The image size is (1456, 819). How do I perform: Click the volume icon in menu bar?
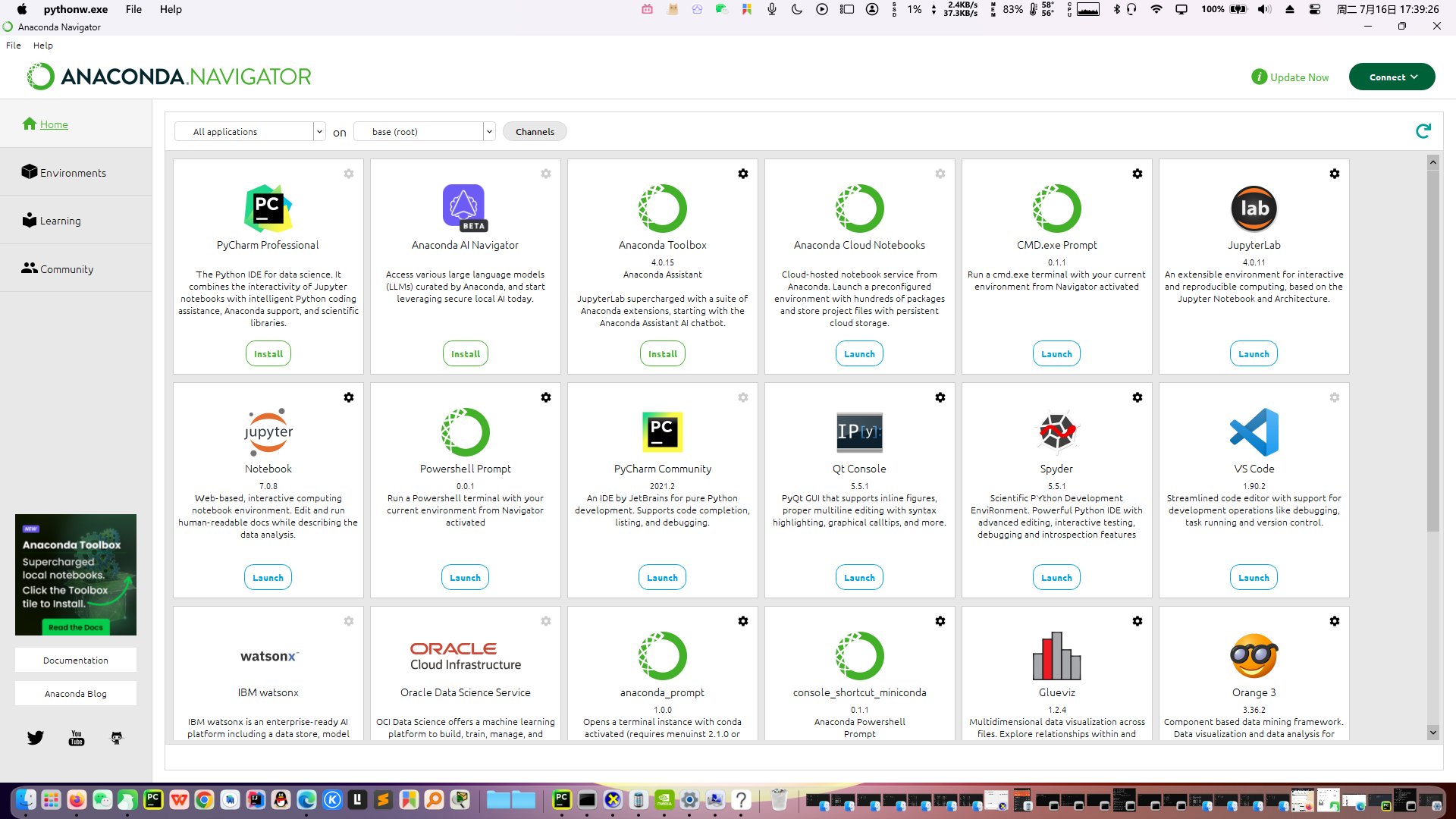pos(1264,9)
